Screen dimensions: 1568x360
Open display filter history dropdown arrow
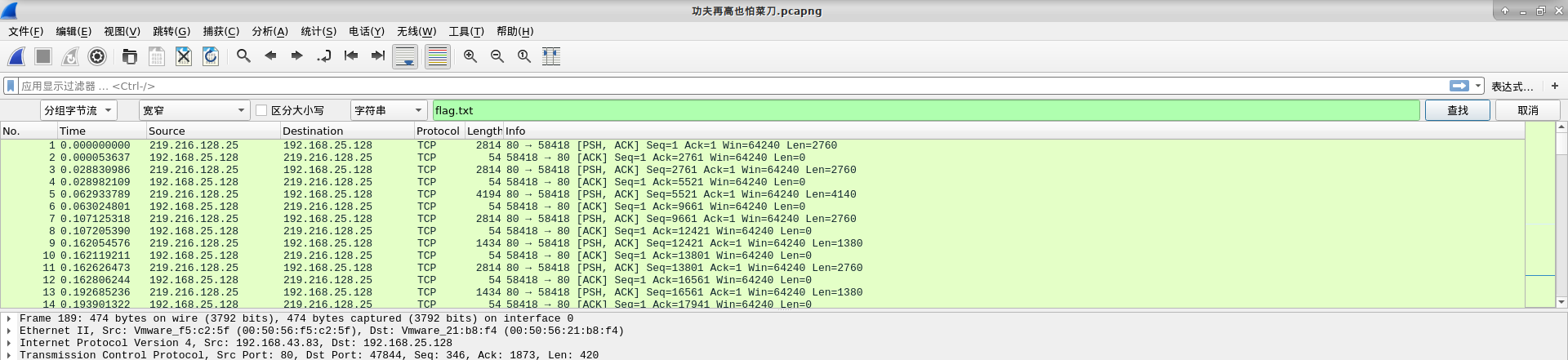tap(1478, 86)
